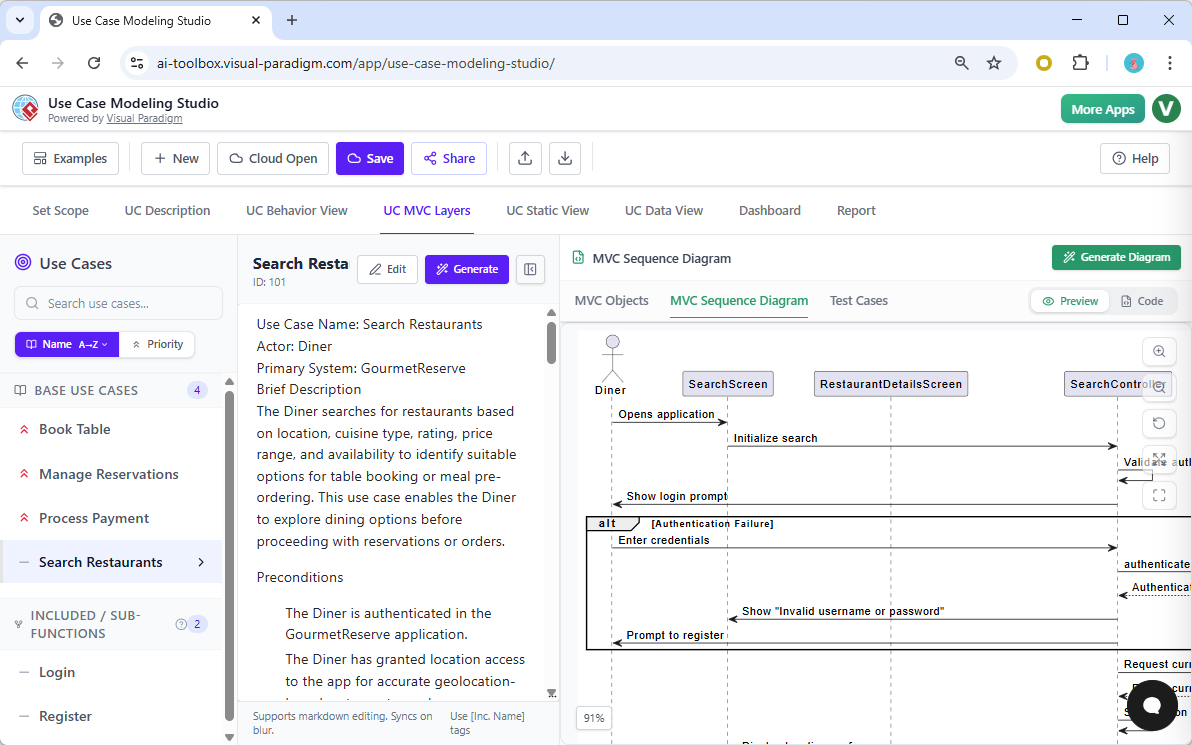Screen dimensions: 1192x745
Task: Switch to Code view of the diagram
Action: pyautogui.click(x=1144, y=300)
